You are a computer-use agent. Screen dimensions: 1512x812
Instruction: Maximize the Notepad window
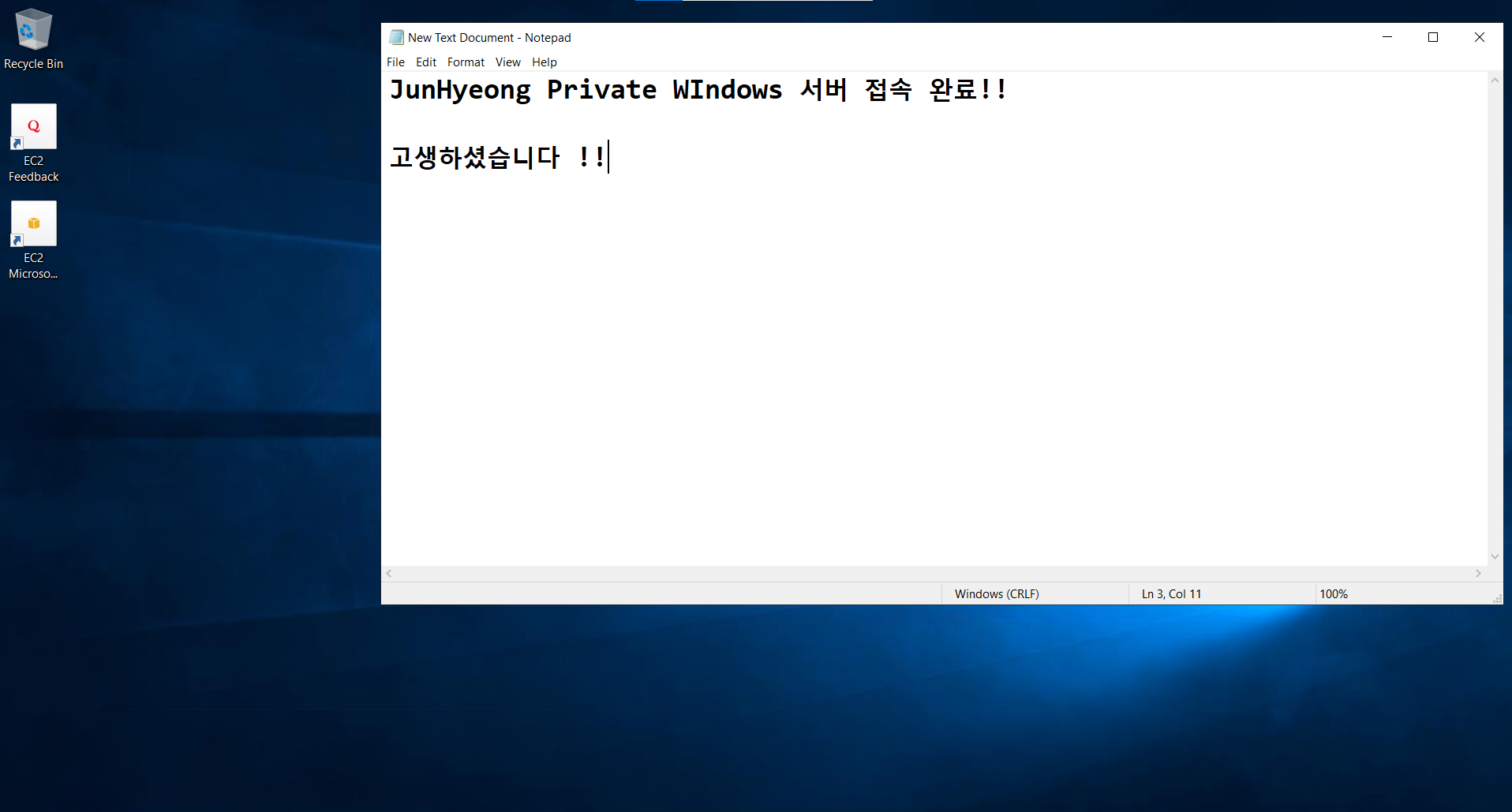[x=1433, y=37]
